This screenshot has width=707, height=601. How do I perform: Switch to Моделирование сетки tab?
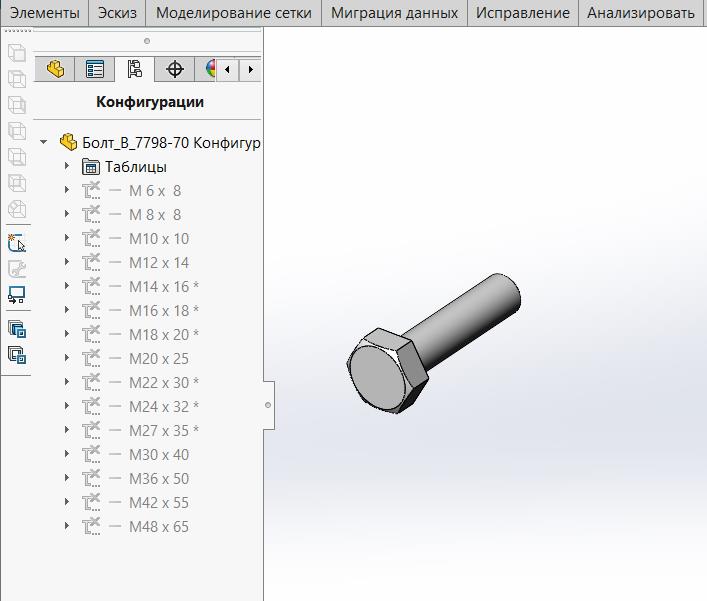coord(234,13)
